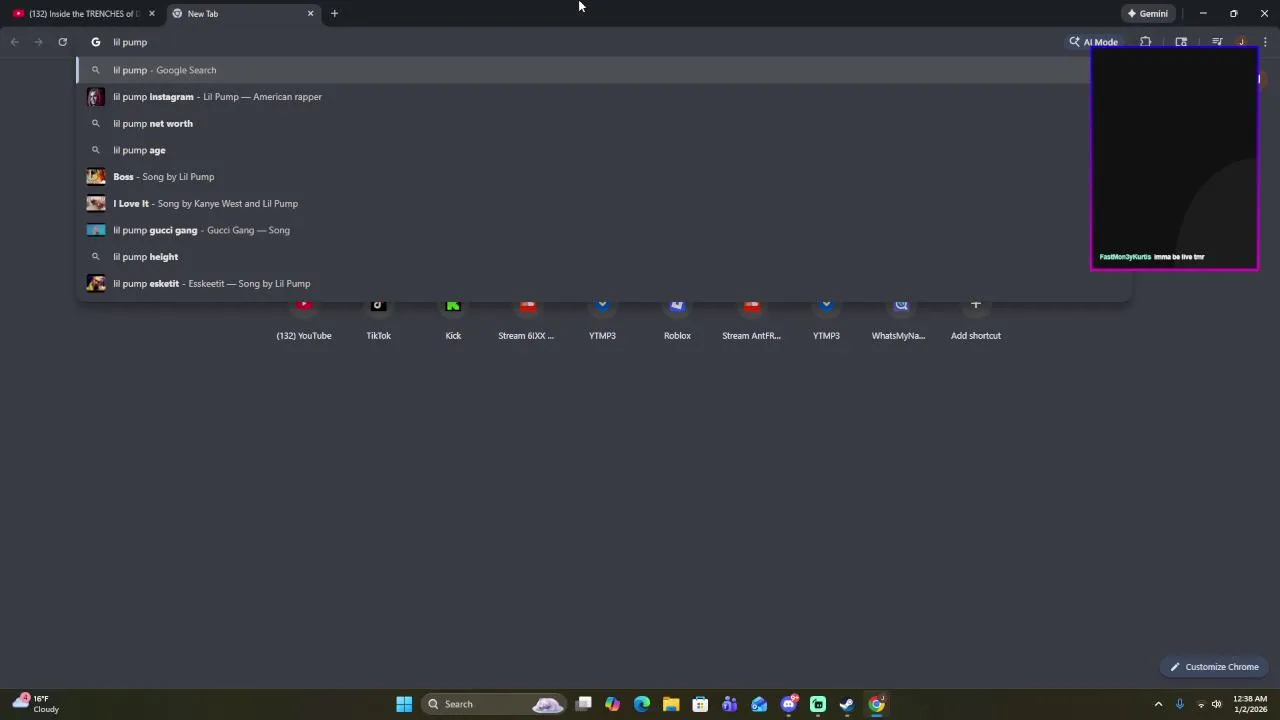Choose 'Boss - Song by Lil Pump'
This screenshot has height=720, width=1280.
(x=604, y=177)
